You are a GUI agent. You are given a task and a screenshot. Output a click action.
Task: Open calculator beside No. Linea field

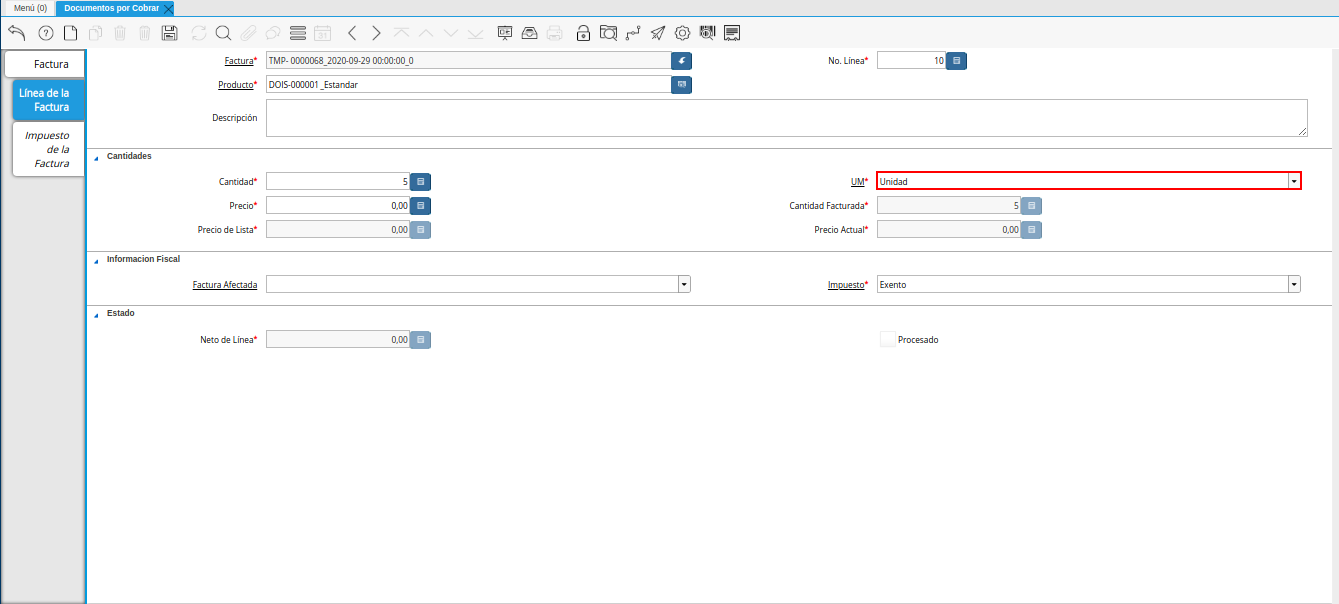(957, 61)
